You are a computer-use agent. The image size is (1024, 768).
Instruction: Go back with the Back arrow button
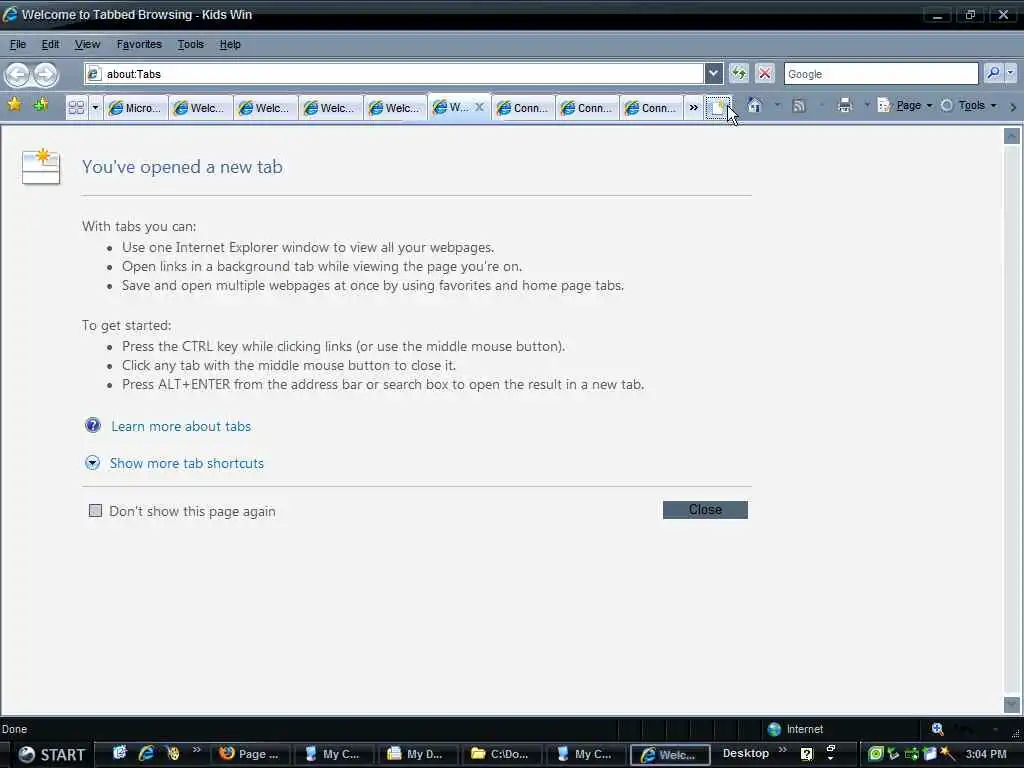tap(18, 74)
